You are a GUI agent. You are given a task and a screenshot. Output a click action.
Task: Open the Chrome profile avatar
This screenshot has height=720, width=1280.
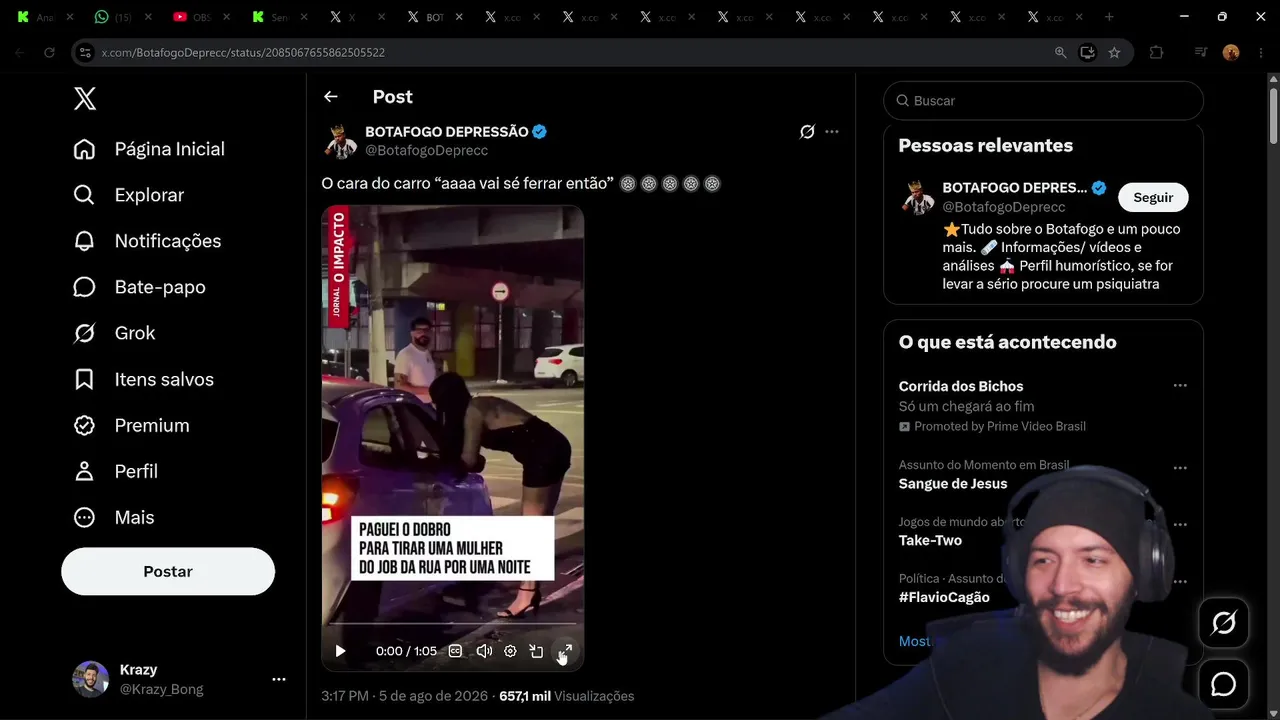point(1231,52)
